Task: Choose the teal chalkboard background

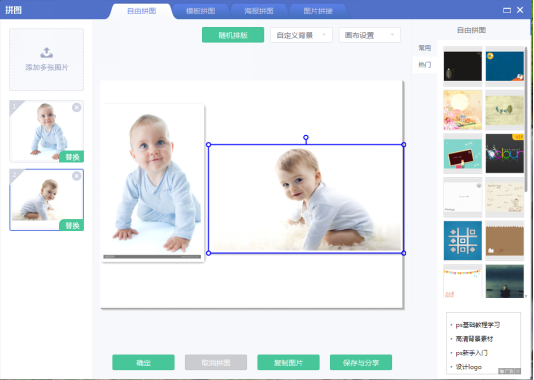Action: [463, 154]
